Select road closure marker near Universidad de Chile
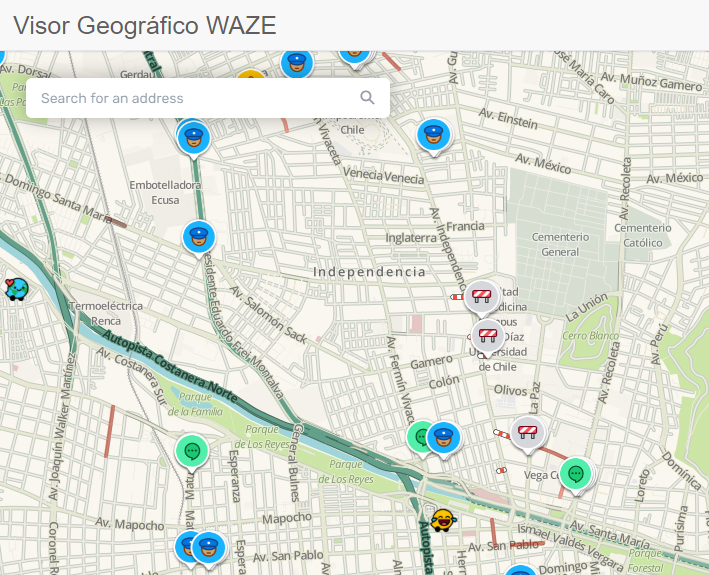The width and height of the screenshot is (709, 575). (487, 336)
